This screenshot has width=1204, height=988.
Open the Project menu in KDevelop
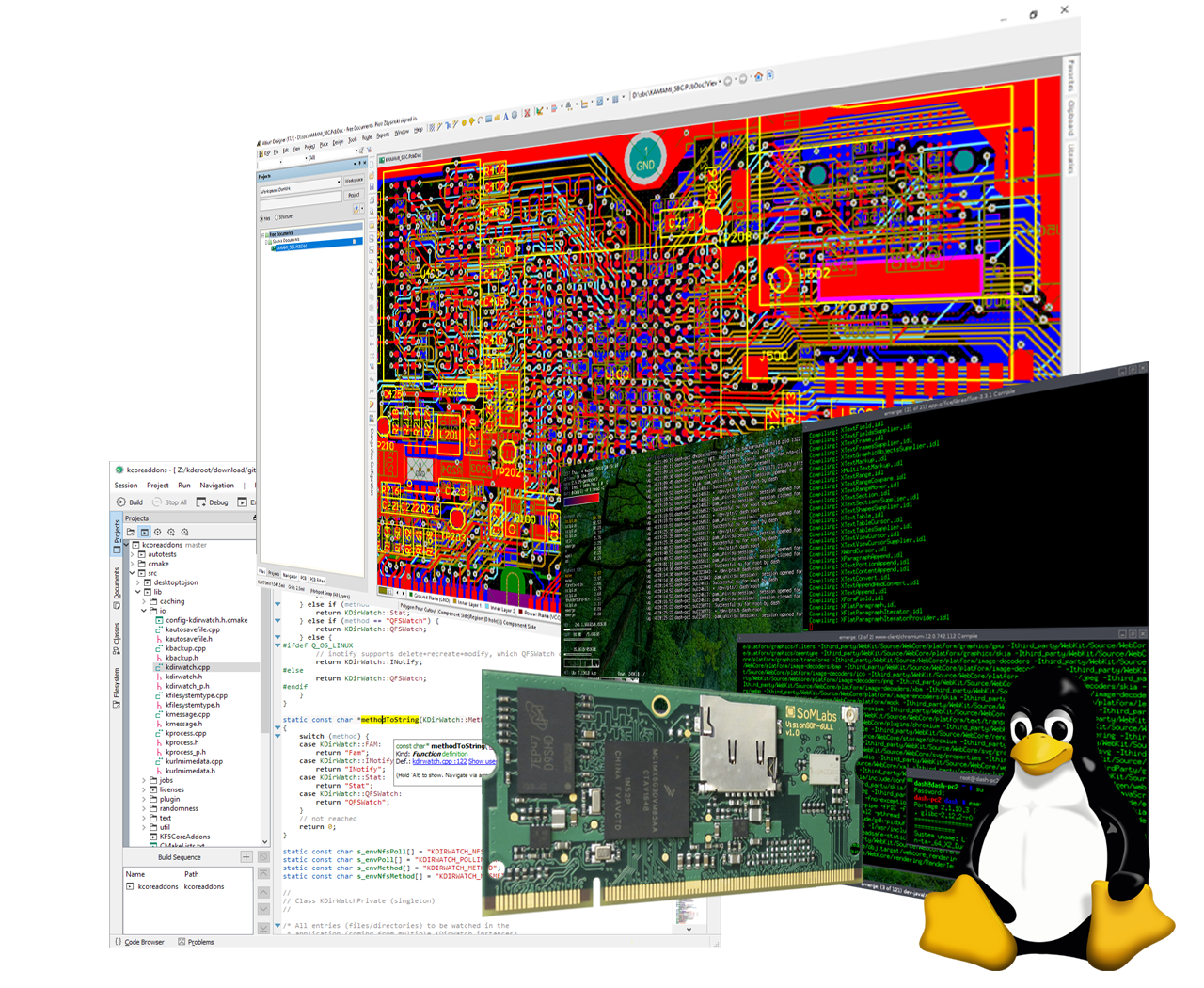click(x=158, y=486)
